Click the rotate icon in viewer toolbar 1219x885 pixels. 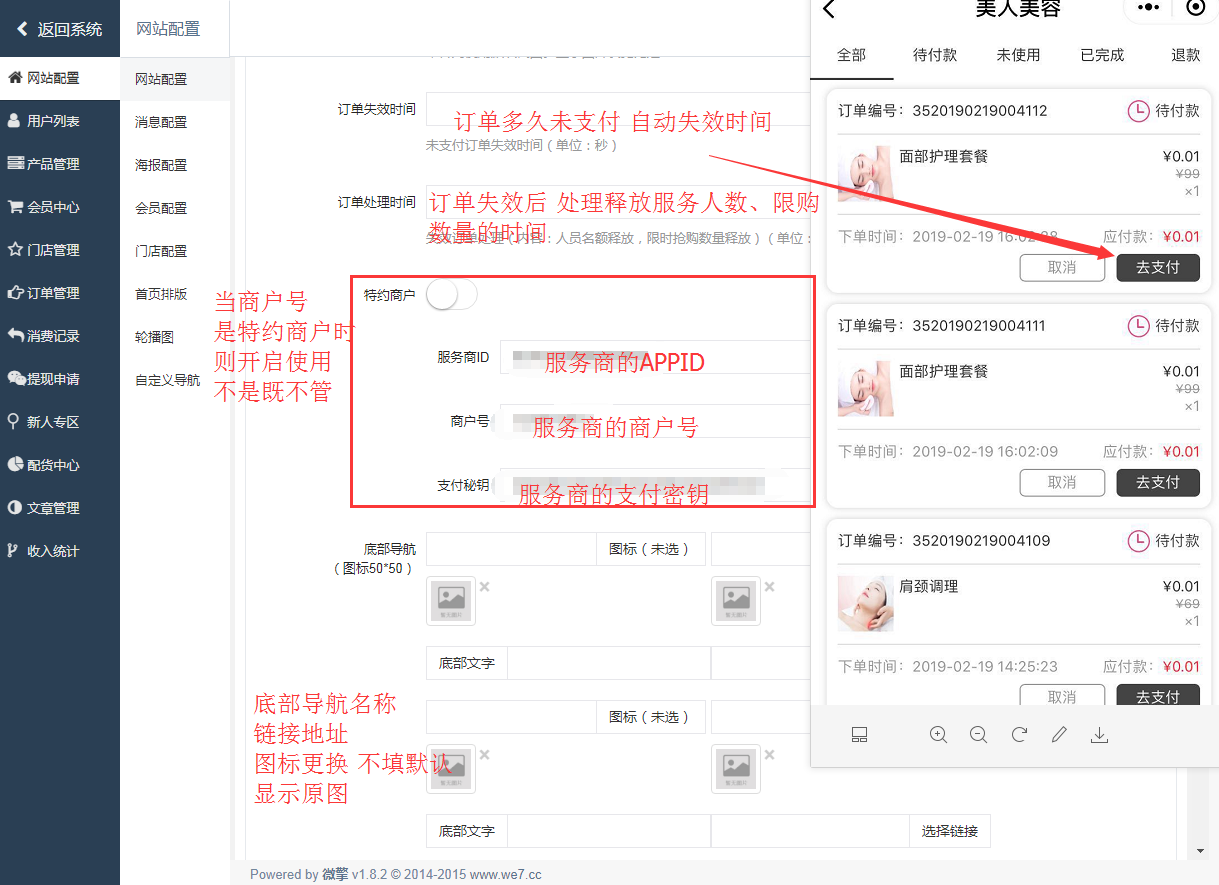(x=1019, y=735)
